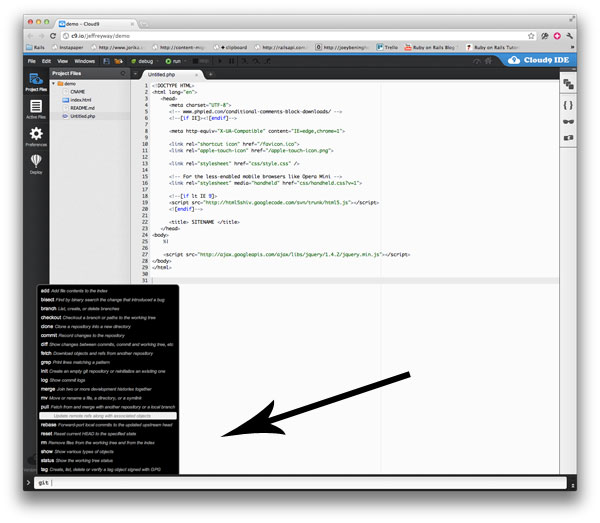Collapse the demo folder in tree
600x523 pixels.
(x=54, y=83)
